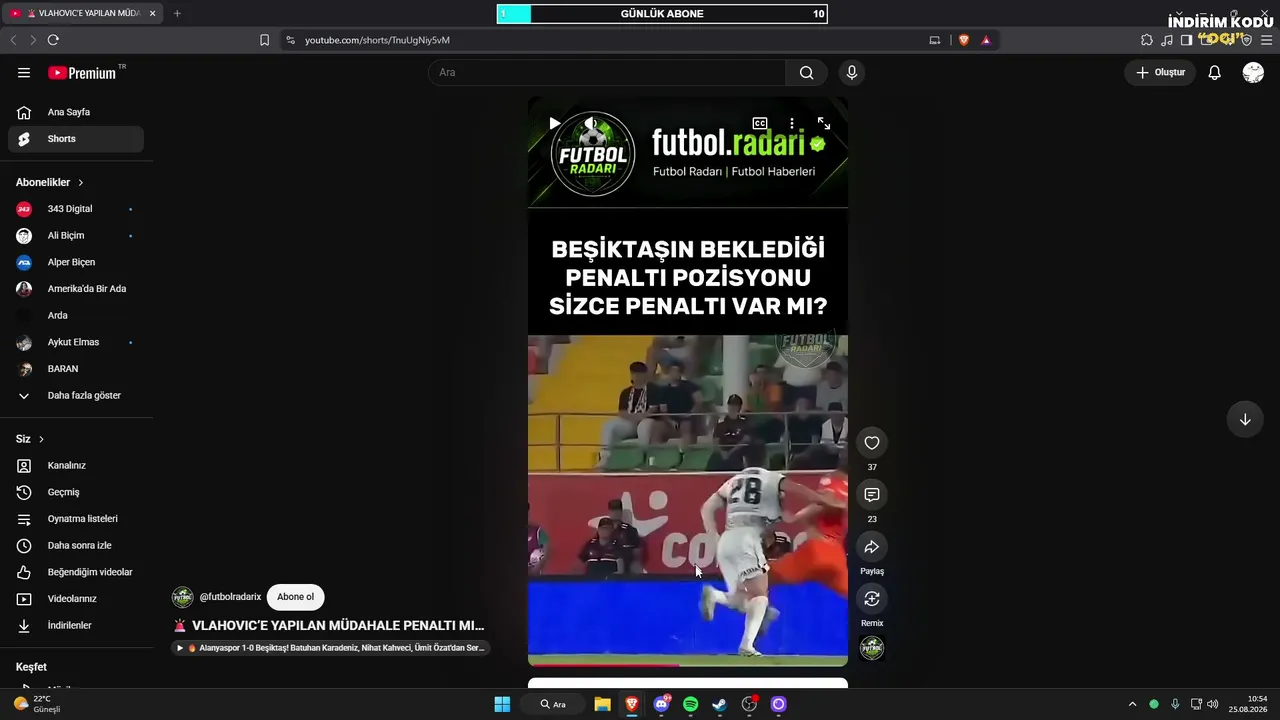Play the Short with the play button
This screenshot has height=720, width=1280.
coord(554,123)
